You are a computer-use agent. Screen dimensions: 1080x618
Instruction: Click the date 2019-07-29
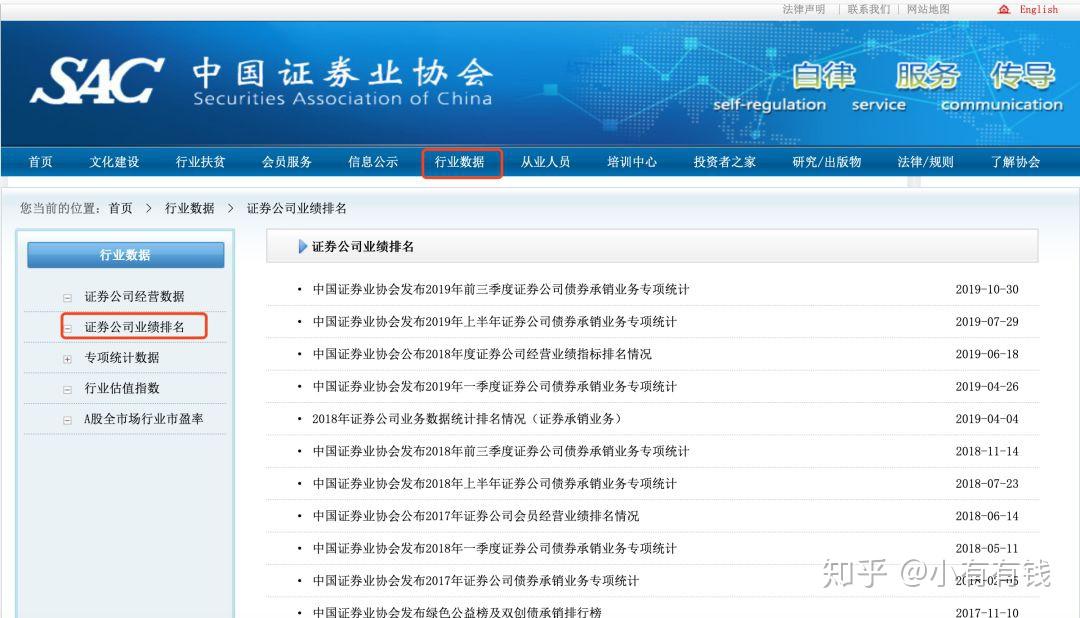pos(987,322)
